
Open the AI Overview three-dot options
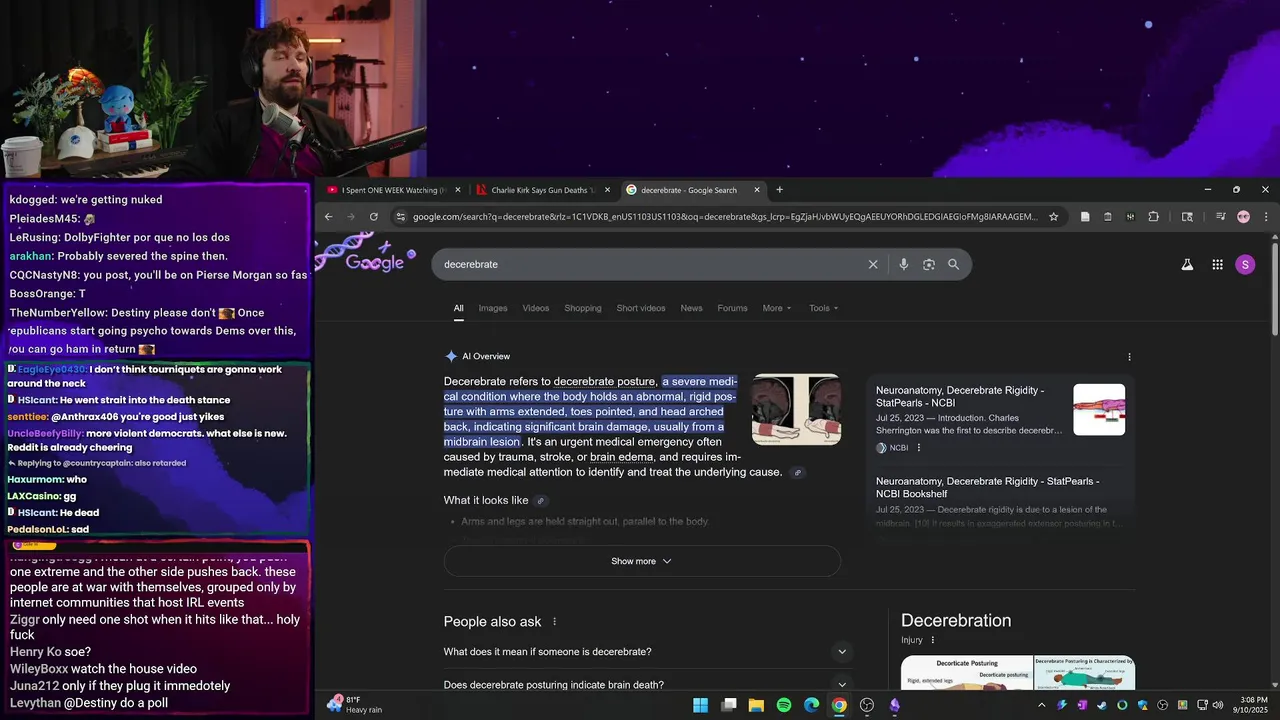coord(1130,357)
